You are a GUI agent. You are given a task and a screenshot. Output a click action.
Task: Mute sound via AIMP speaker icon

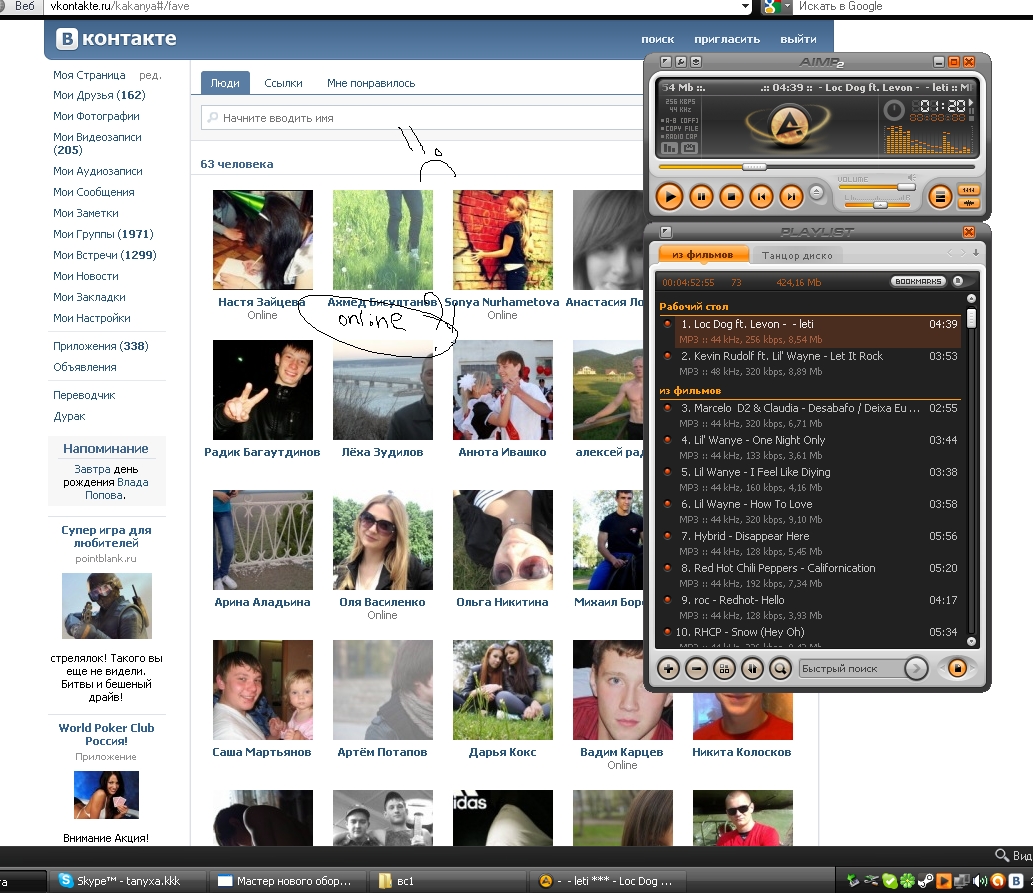[911, 178]
